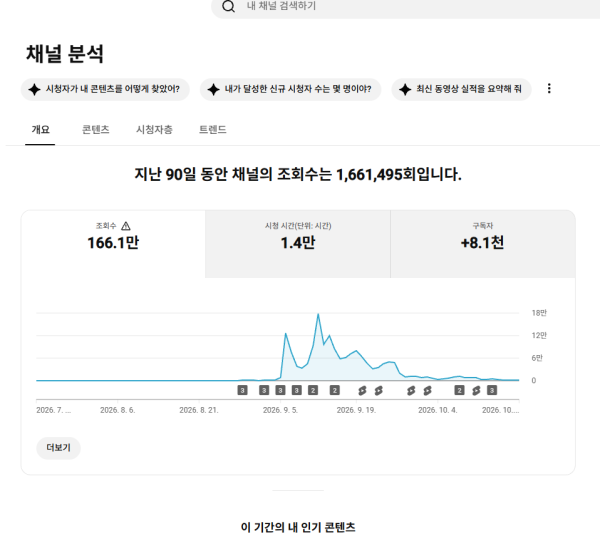Open the '2' video marker near 2026. 10. 4.
Viewport: 600px width, 541px height.
click(x=459, y=390)
